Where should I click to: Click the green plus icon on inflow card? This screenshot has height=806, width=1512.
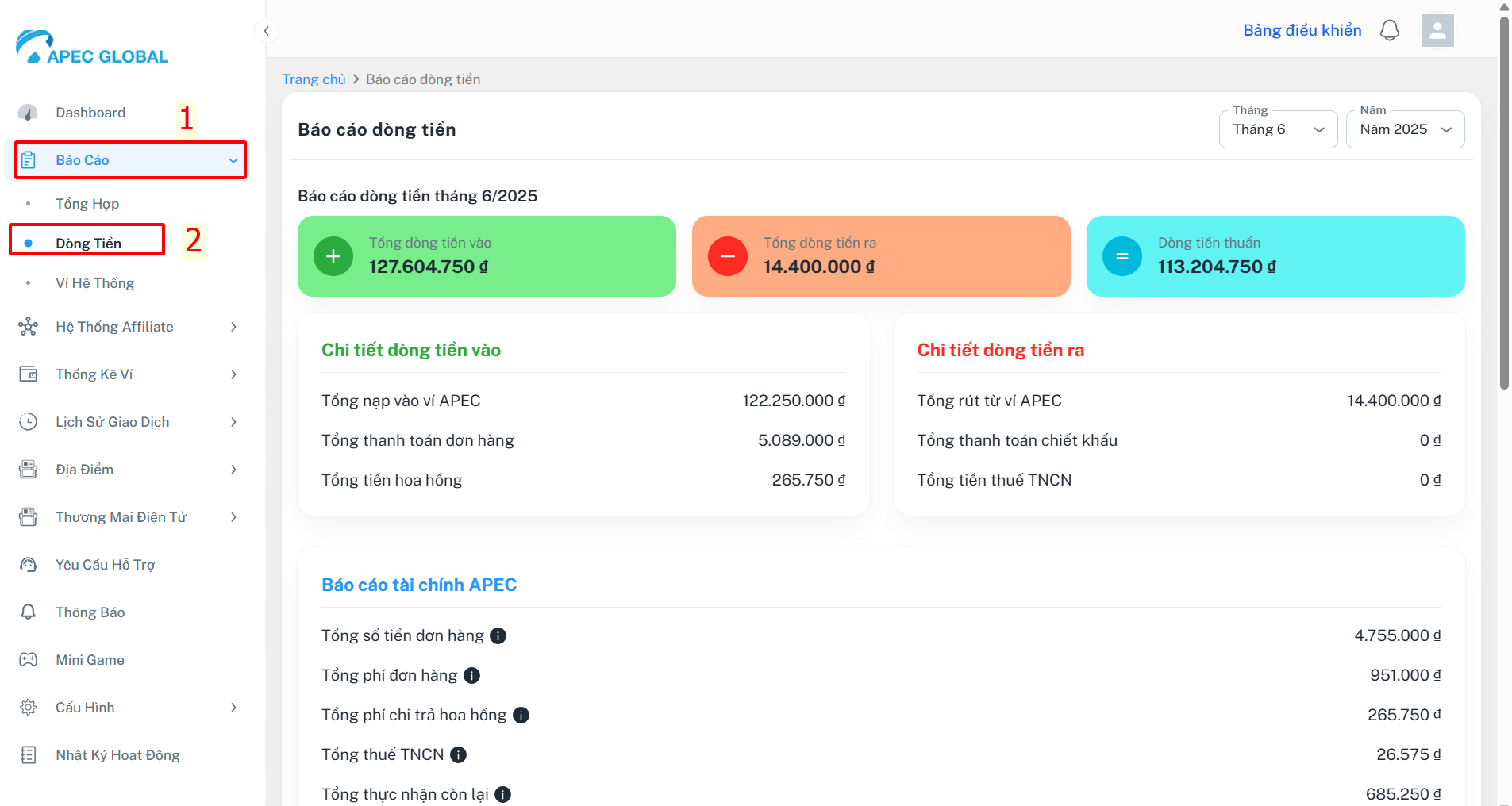click(333, 256)
